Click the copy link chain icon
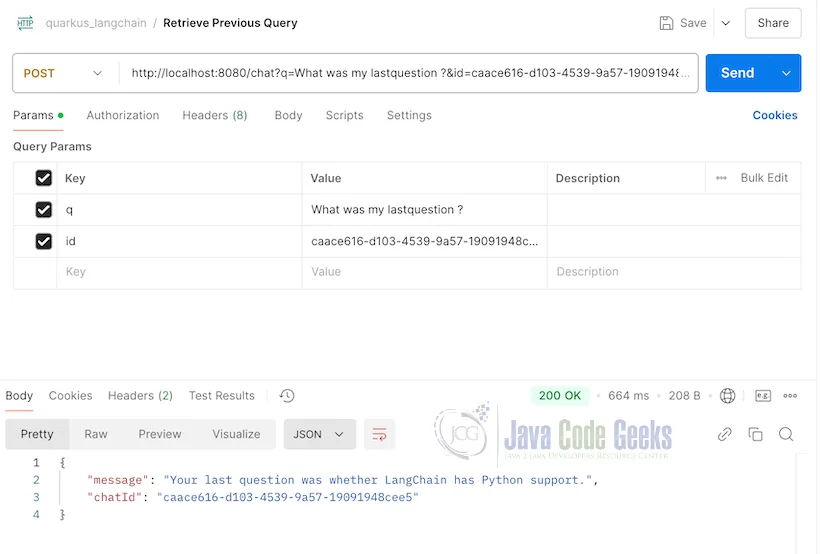820x554 pixels. tap(724, 434)
